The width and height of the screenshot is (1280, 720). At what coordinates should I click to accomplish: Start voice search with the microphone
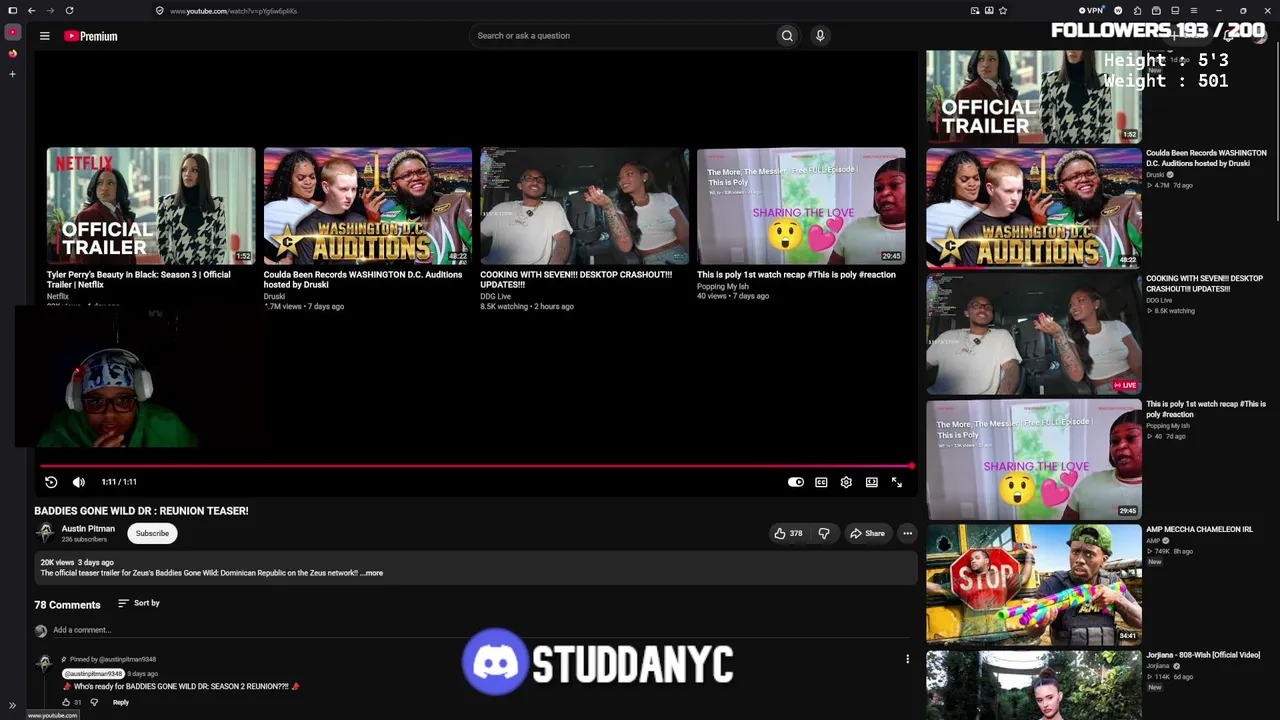(x=820, y=36)
